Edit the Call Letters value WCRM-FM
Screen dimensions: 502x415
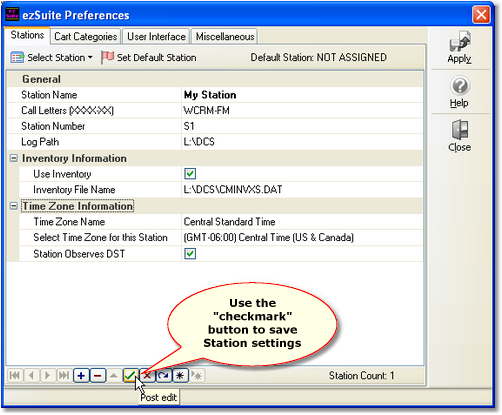302,111
